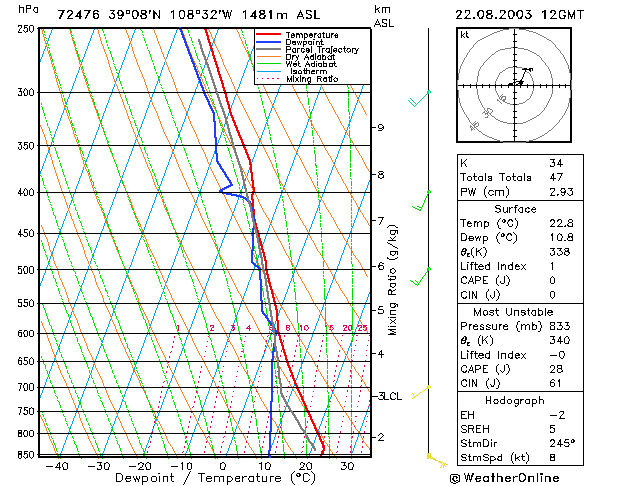Click the 9 km altitude label

point(380,128)
